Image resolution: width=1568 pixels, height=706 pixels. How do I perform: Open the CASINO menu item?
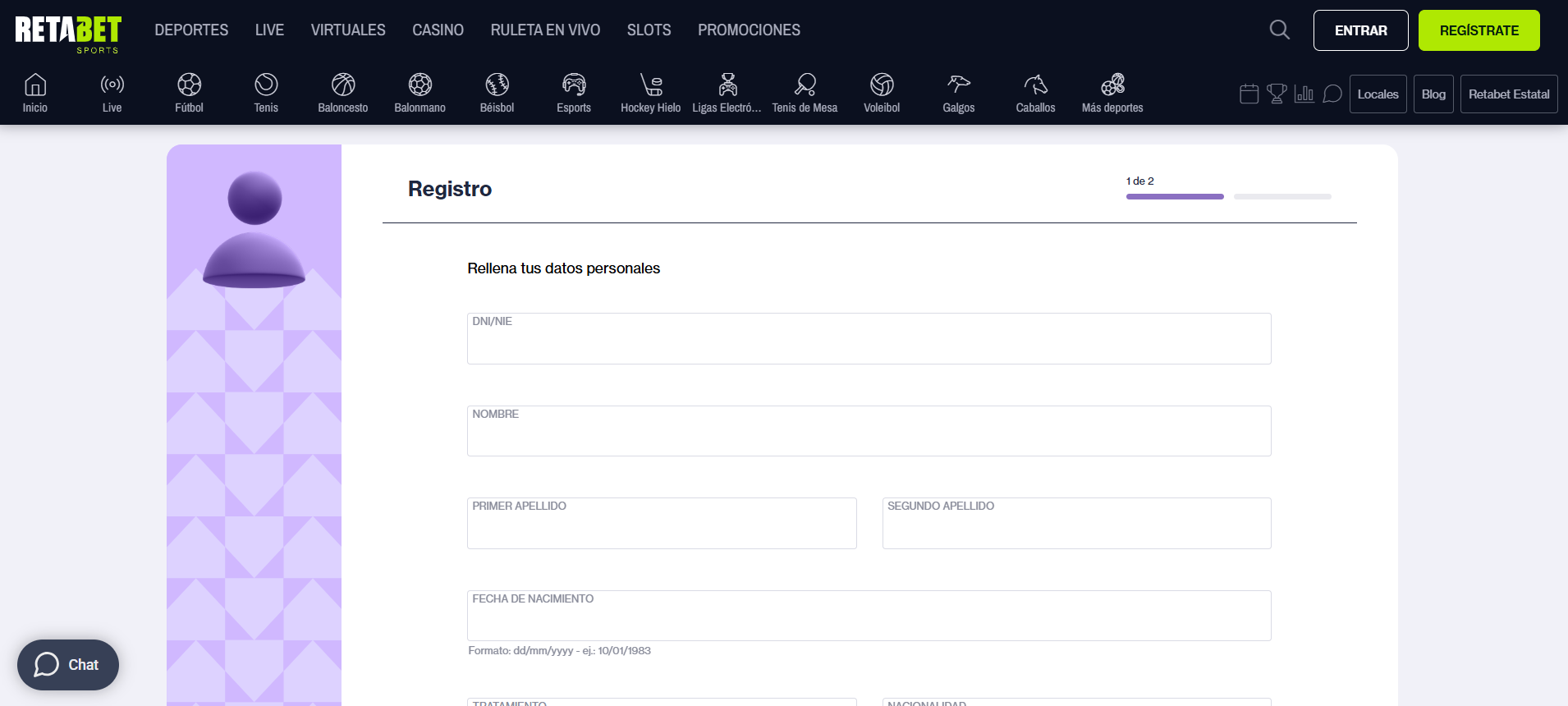tap(438, 30)
